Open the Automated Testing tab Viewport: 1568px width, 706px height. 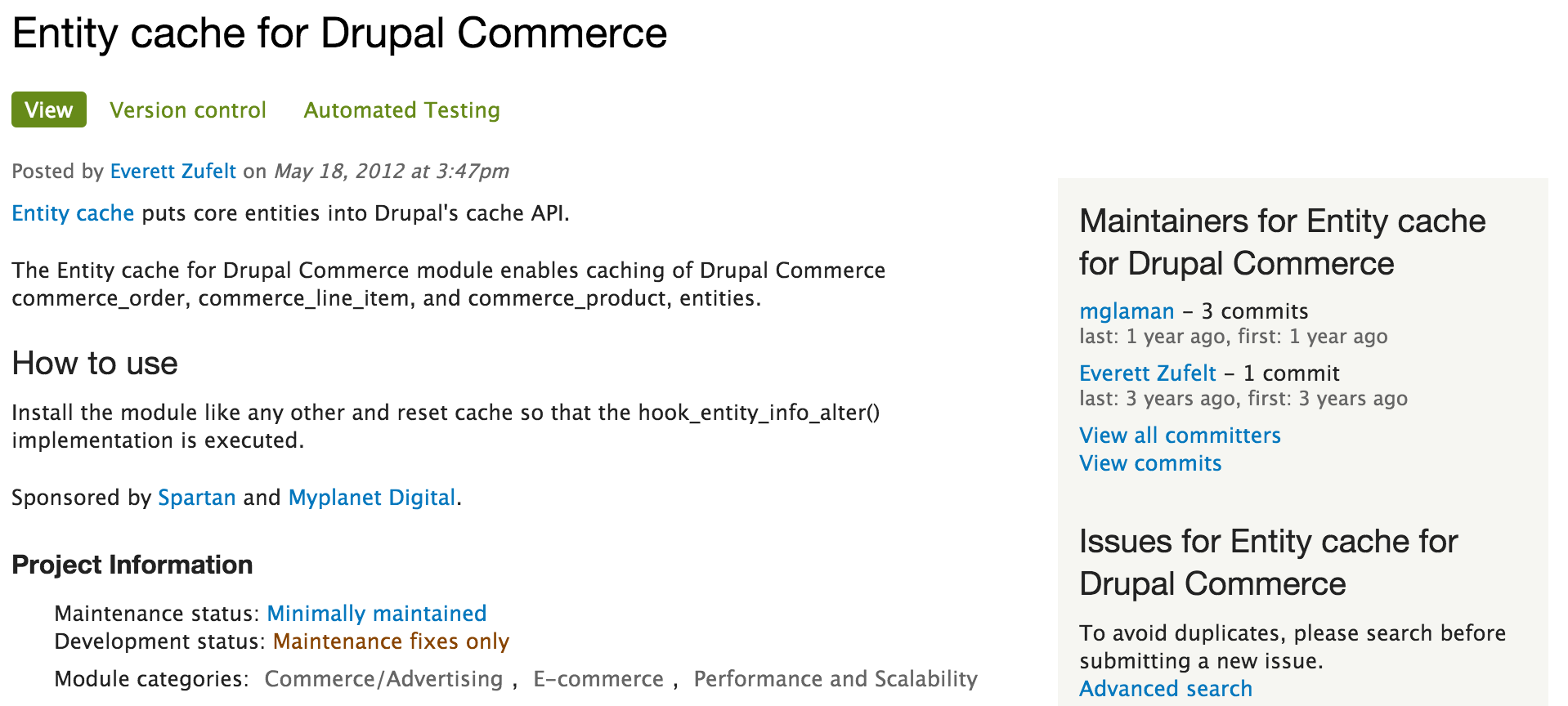pos(401,110)
